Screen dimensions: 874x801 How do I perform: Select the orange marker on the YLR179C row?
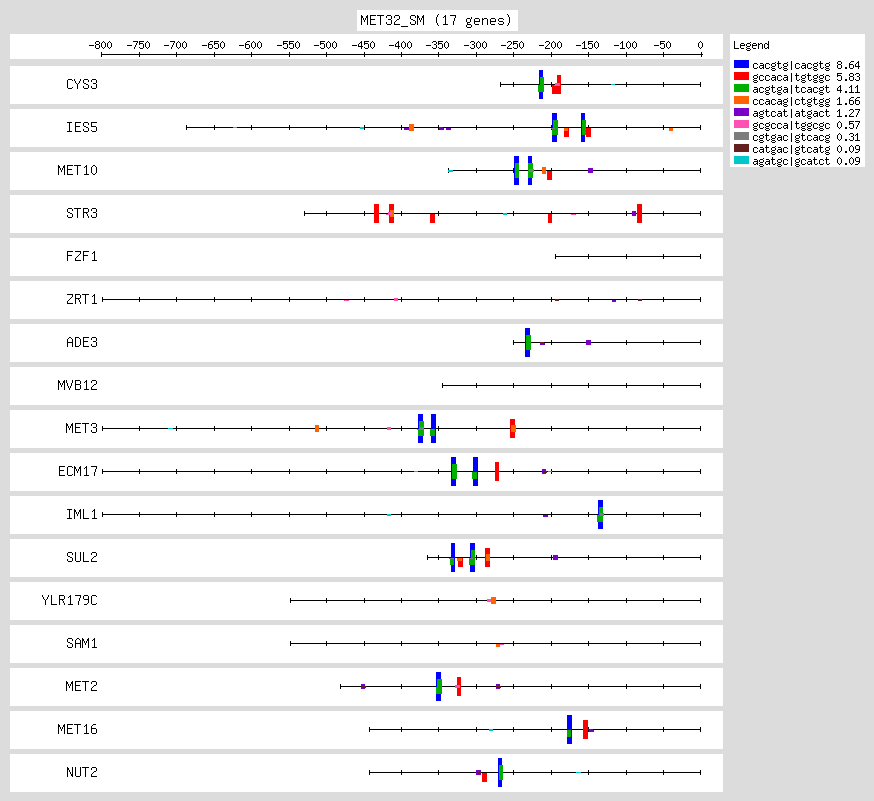(493, 600)
